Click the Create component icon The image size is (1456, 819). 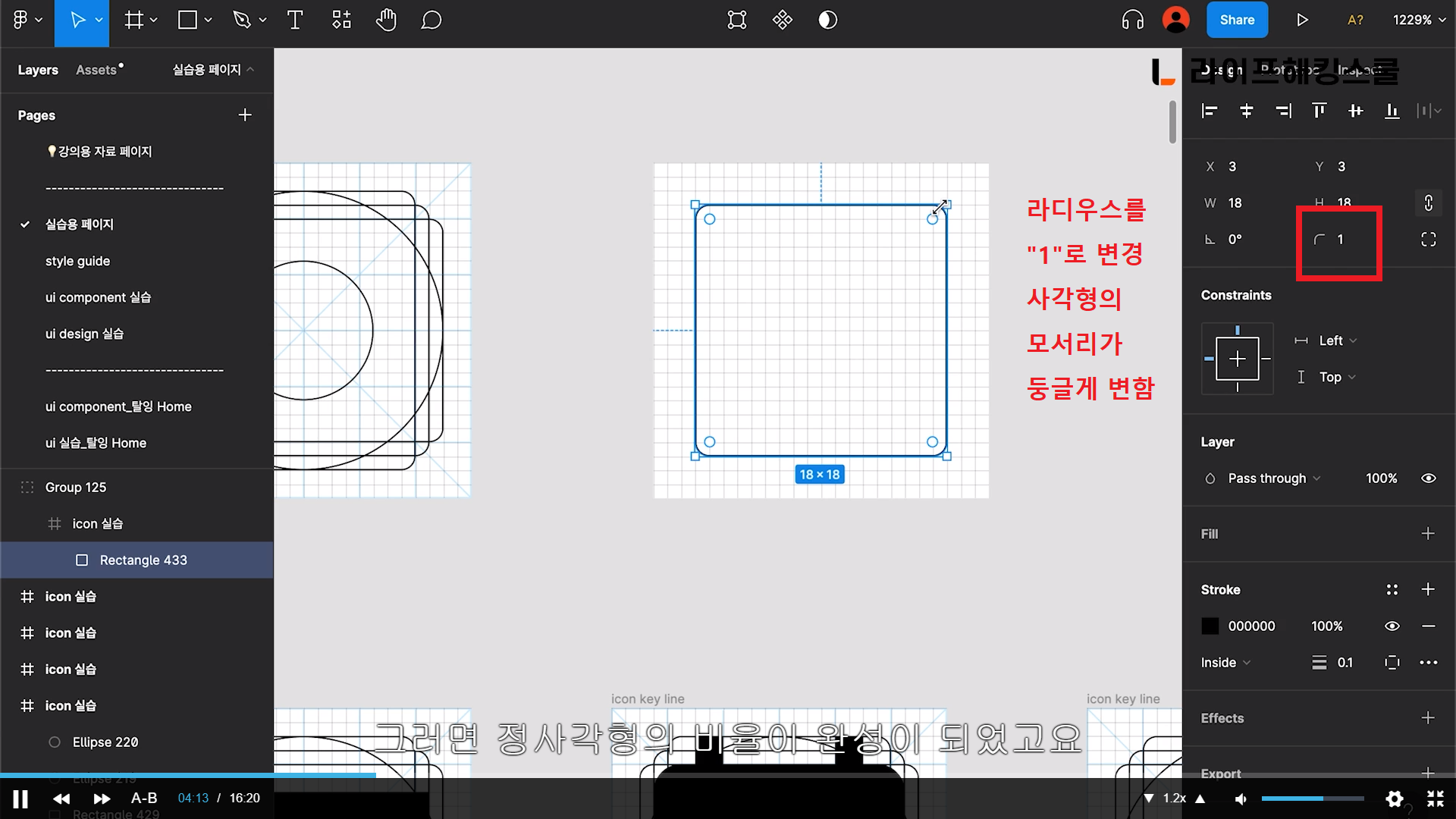(782, 20)
